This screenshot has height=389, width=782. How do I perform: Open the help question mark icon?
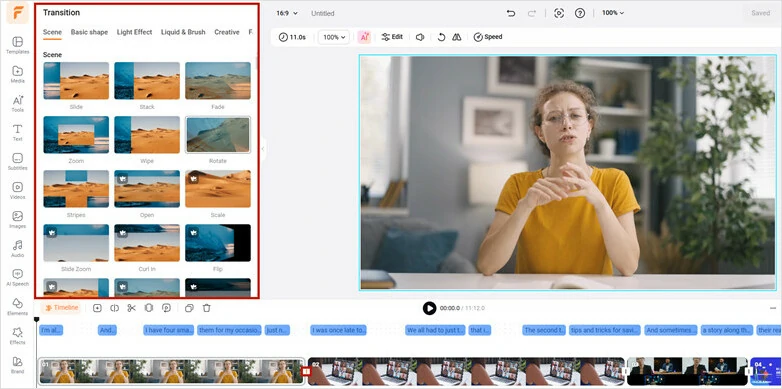(580, 13)
